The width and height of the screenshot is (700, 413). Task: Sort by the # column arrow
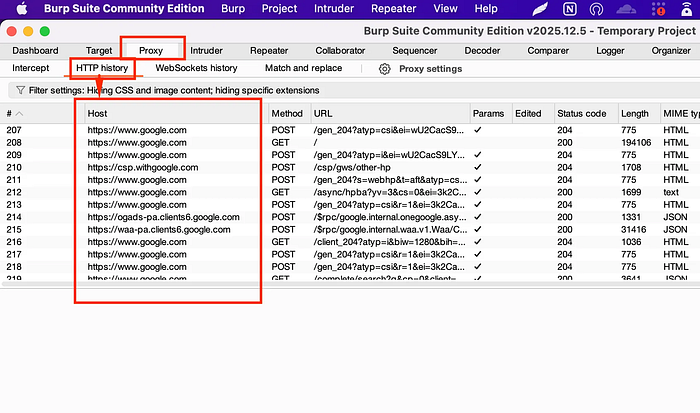pyautogui.click(x=19, y=114)
